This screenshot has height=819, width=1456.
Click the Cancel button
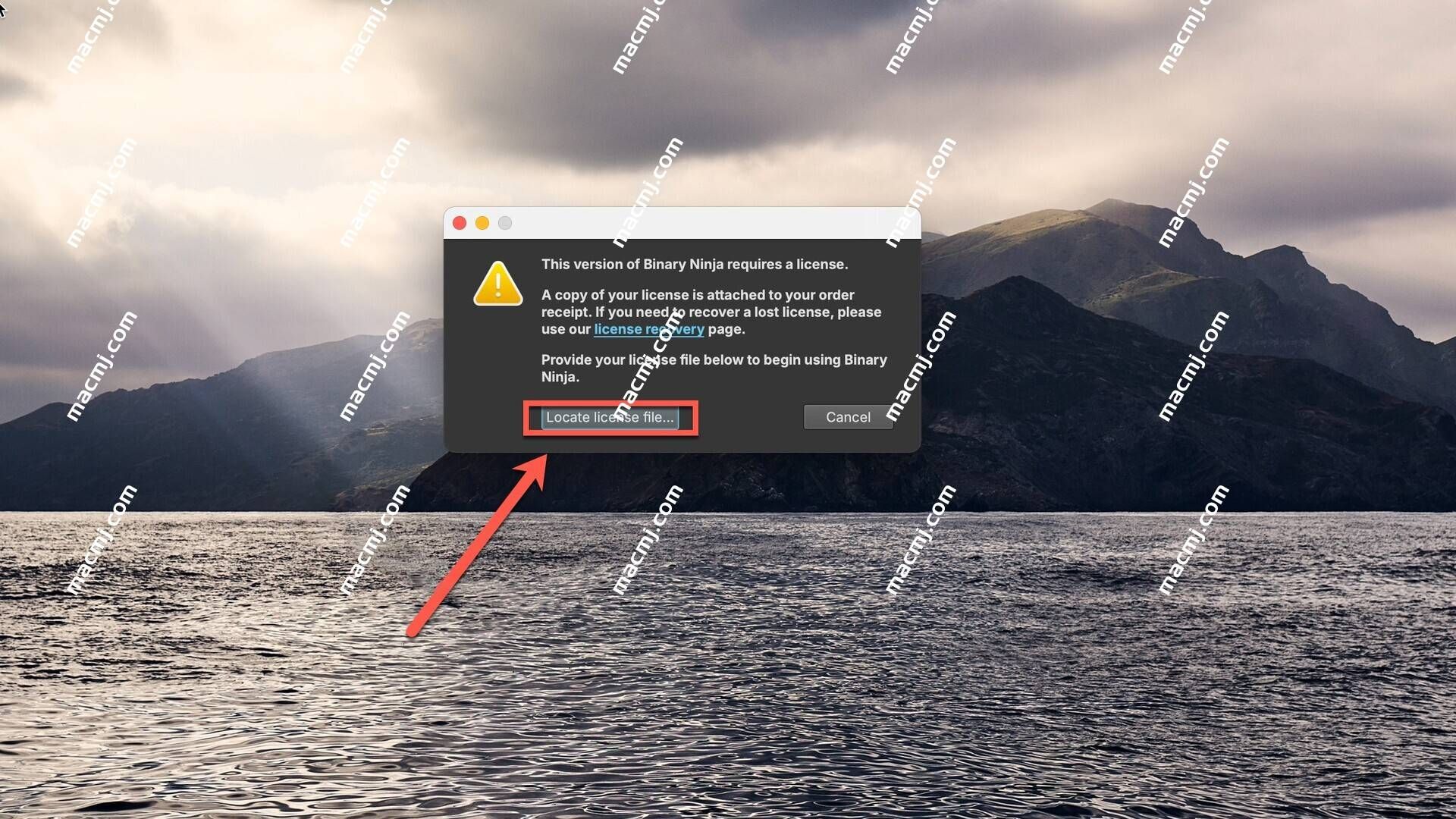pos(847,417)
